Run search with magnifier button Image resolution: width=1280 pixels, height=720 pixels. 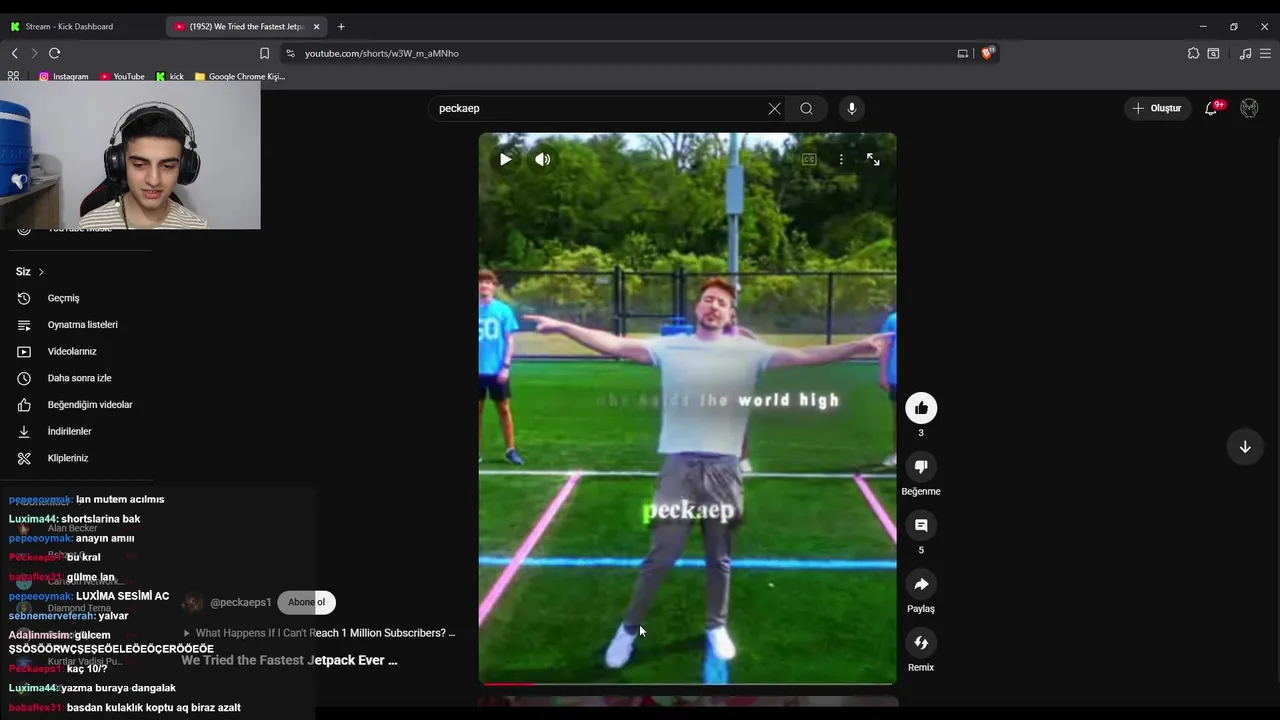[806, 108]
